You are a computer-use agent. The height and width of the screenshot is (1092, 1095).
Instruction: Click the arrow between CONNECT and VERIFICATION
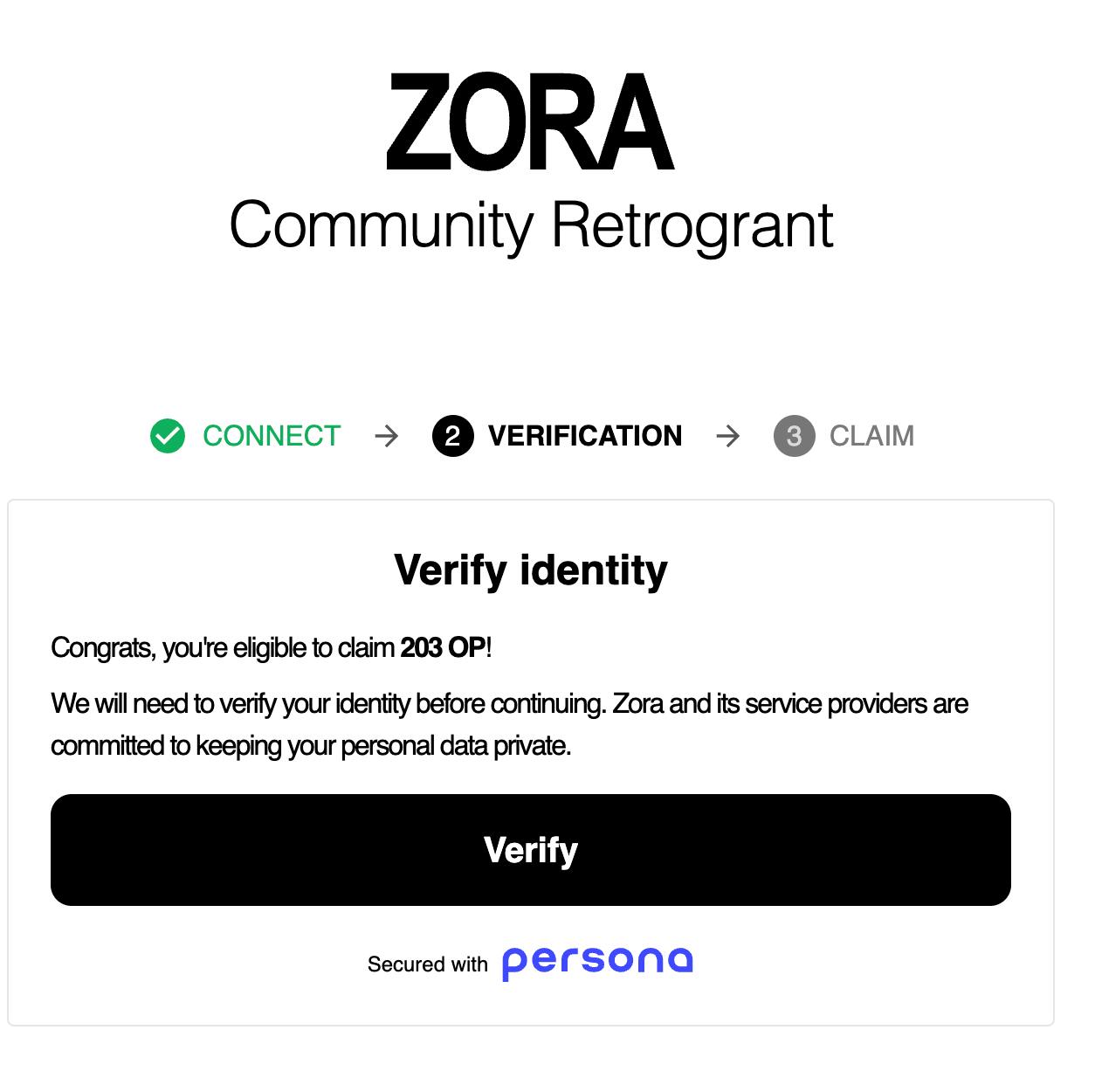click(386, 436)
